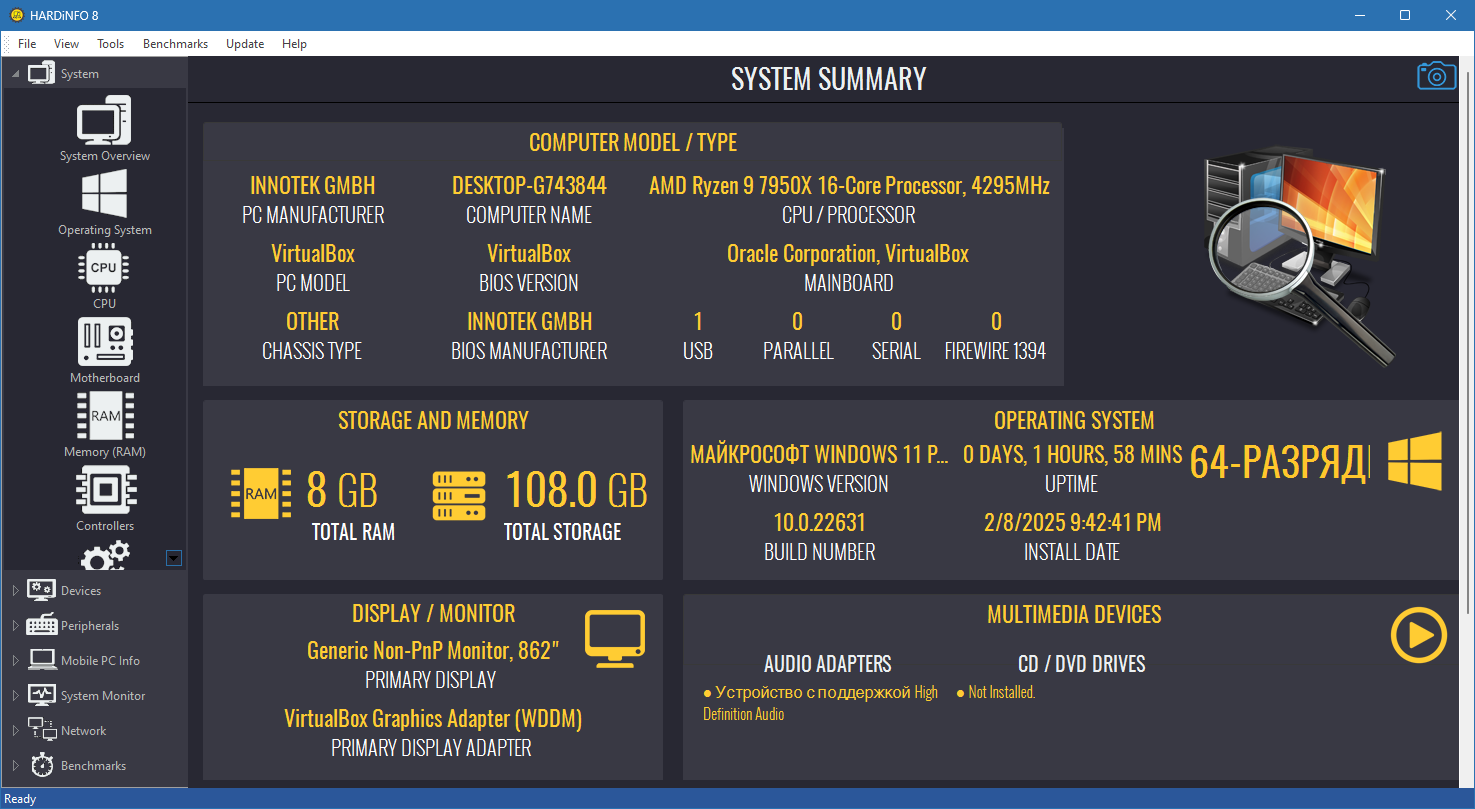
Task: Select the Network tree label
Action: 83,731
